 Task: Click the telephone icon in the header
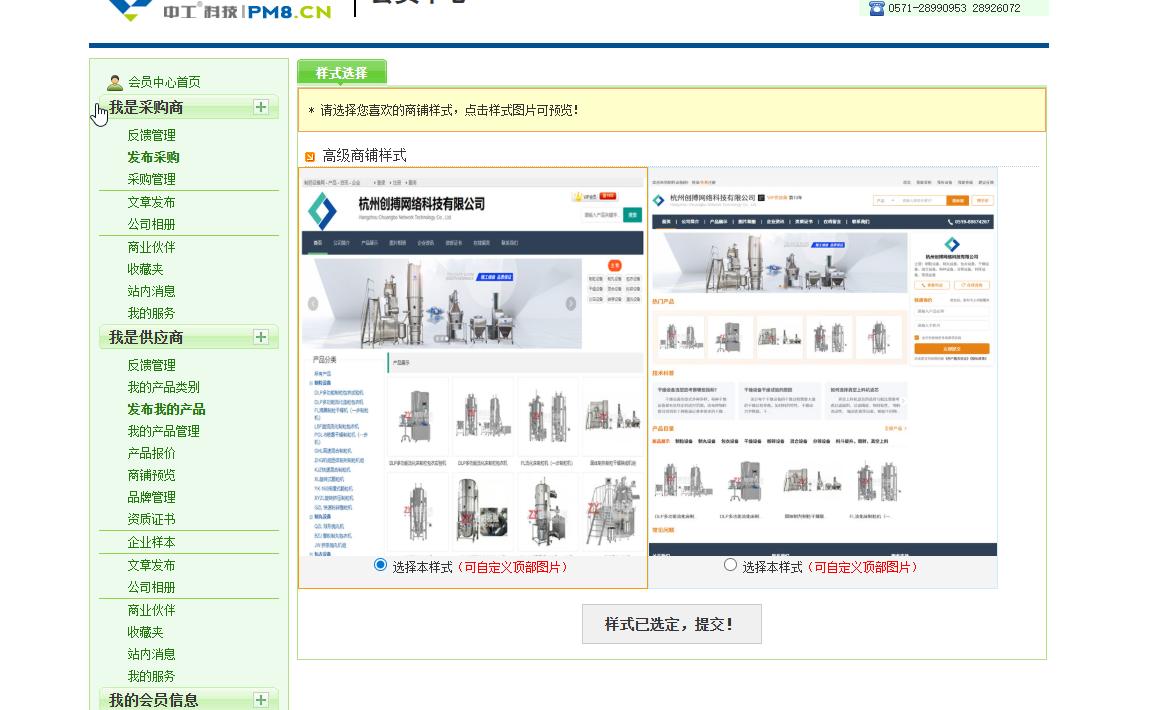pos(876,8)
